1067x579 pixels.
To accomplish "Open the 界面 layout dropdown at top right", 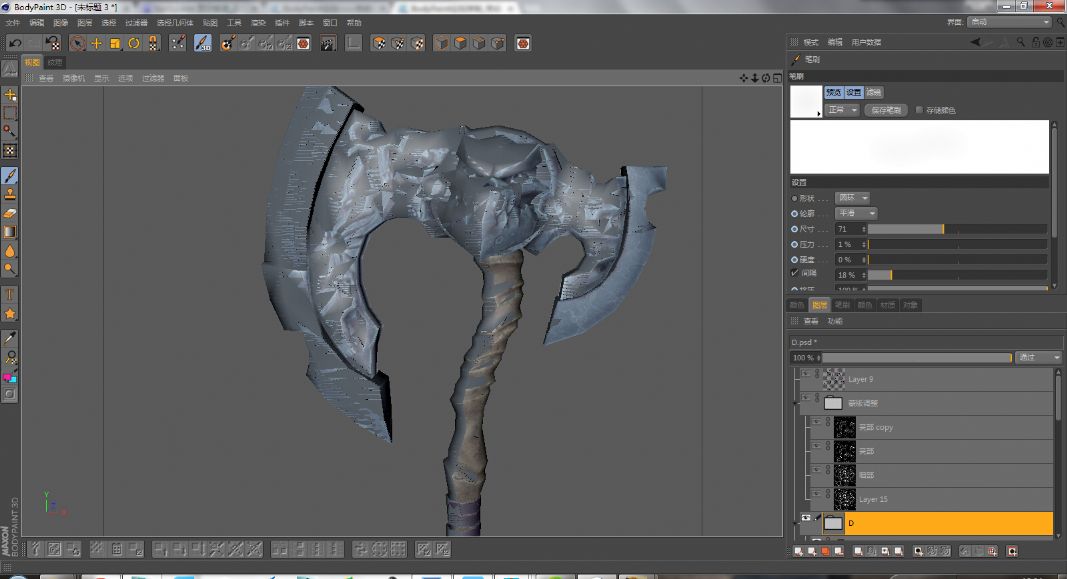I will coord(1010,22).
